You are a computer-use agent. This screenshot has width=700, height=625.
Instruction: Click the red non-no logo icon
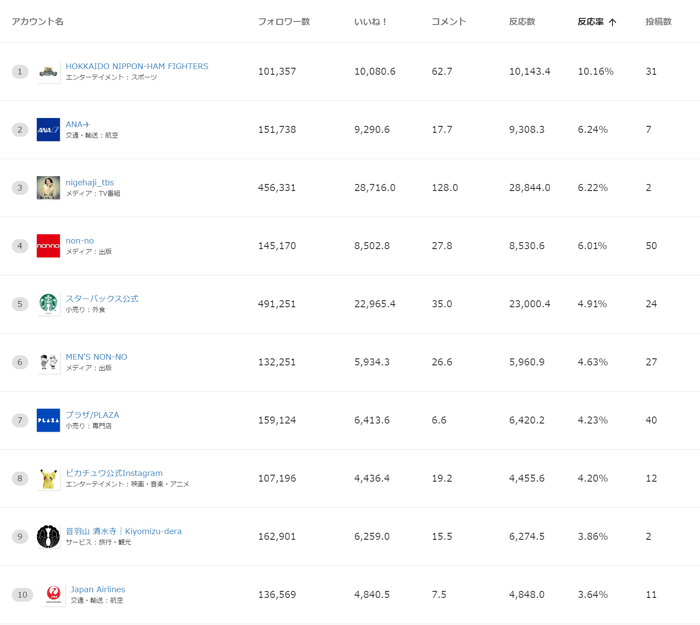[x=48, y=246]
